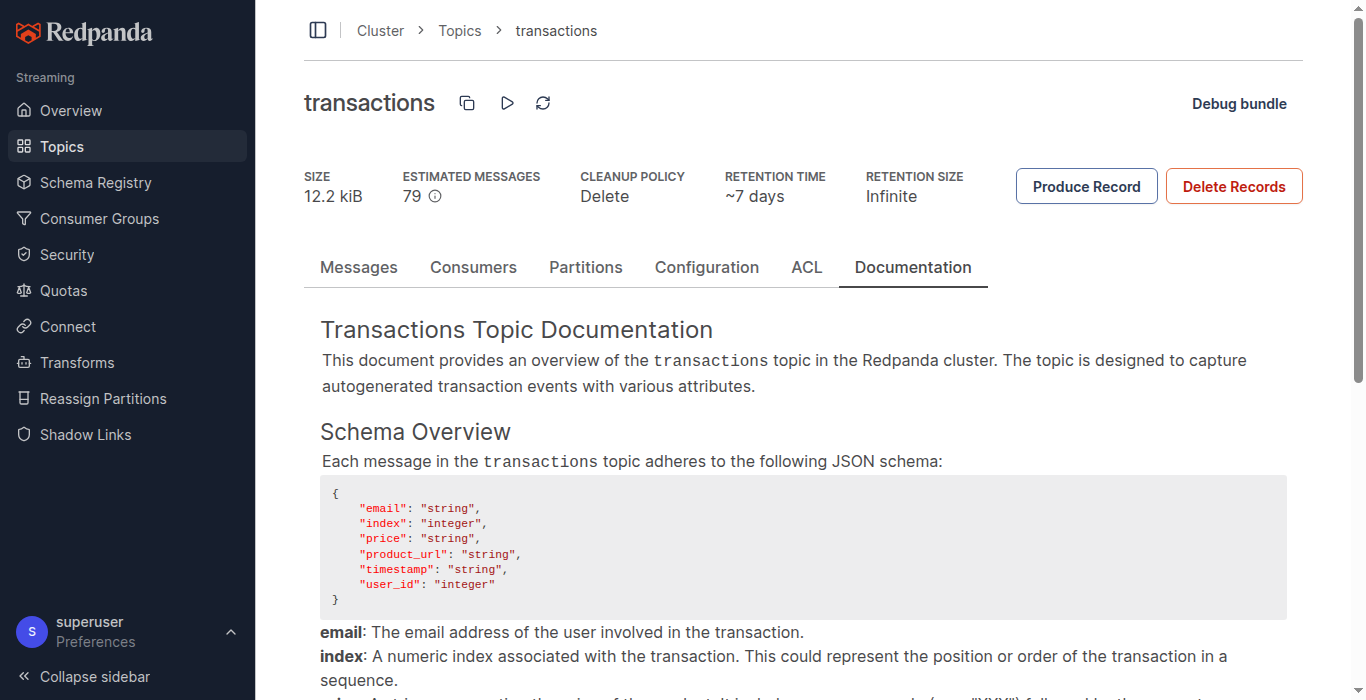This screenshot has height=700, width=1366.
Task: Open Reassign Partitions in the sidebar
Action: click(127, 399)
